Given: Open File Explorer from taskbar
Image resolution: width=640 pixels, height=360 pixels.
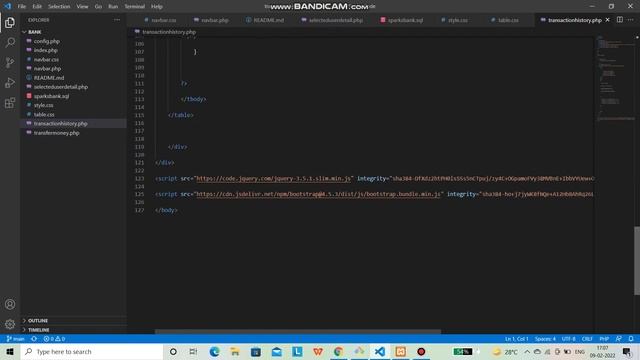Looking at the screenshot, I should click(x=235, y=351).
